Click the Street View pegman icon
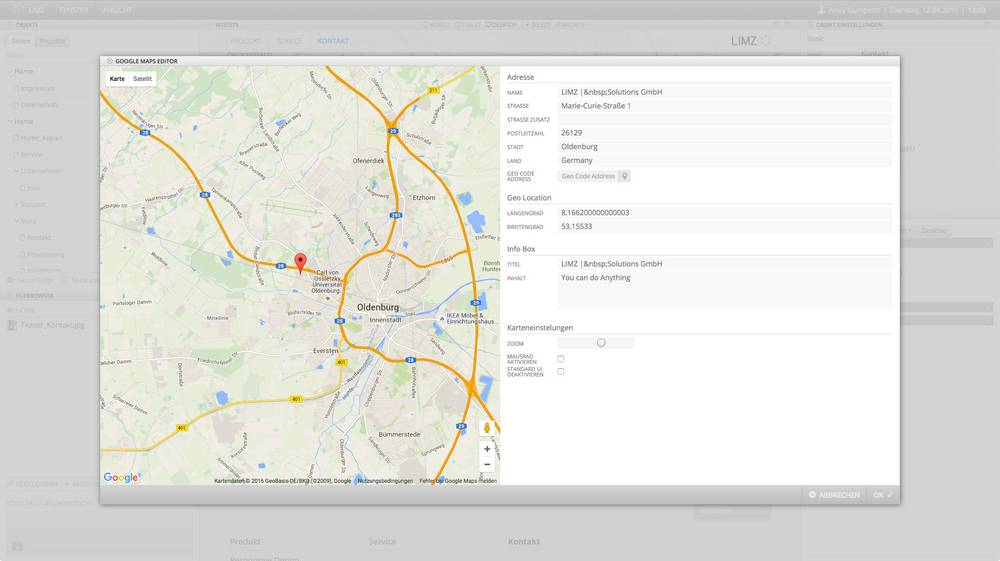1000x561 pixels. [487, 428]
